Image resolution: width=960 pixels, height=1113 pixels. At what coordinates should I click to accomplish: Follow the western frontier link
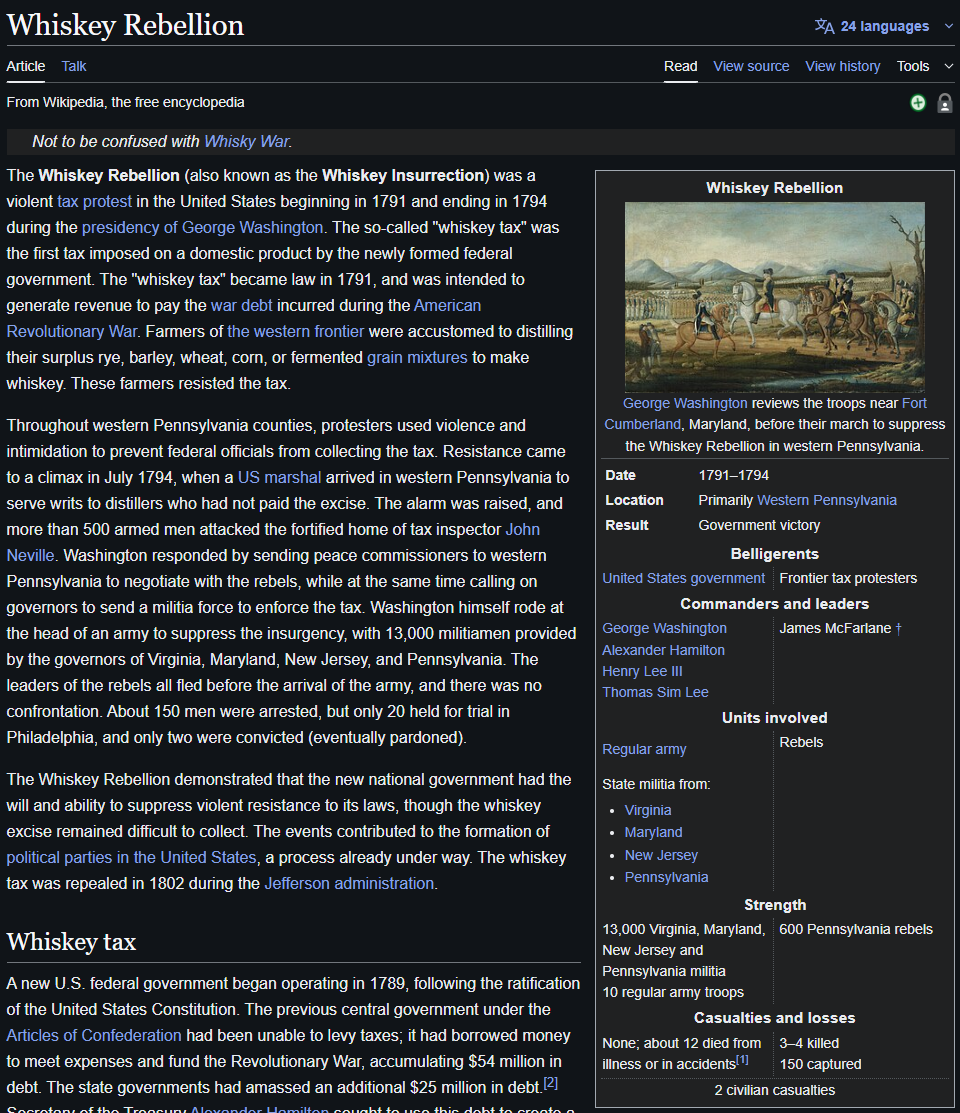point(295,331)
